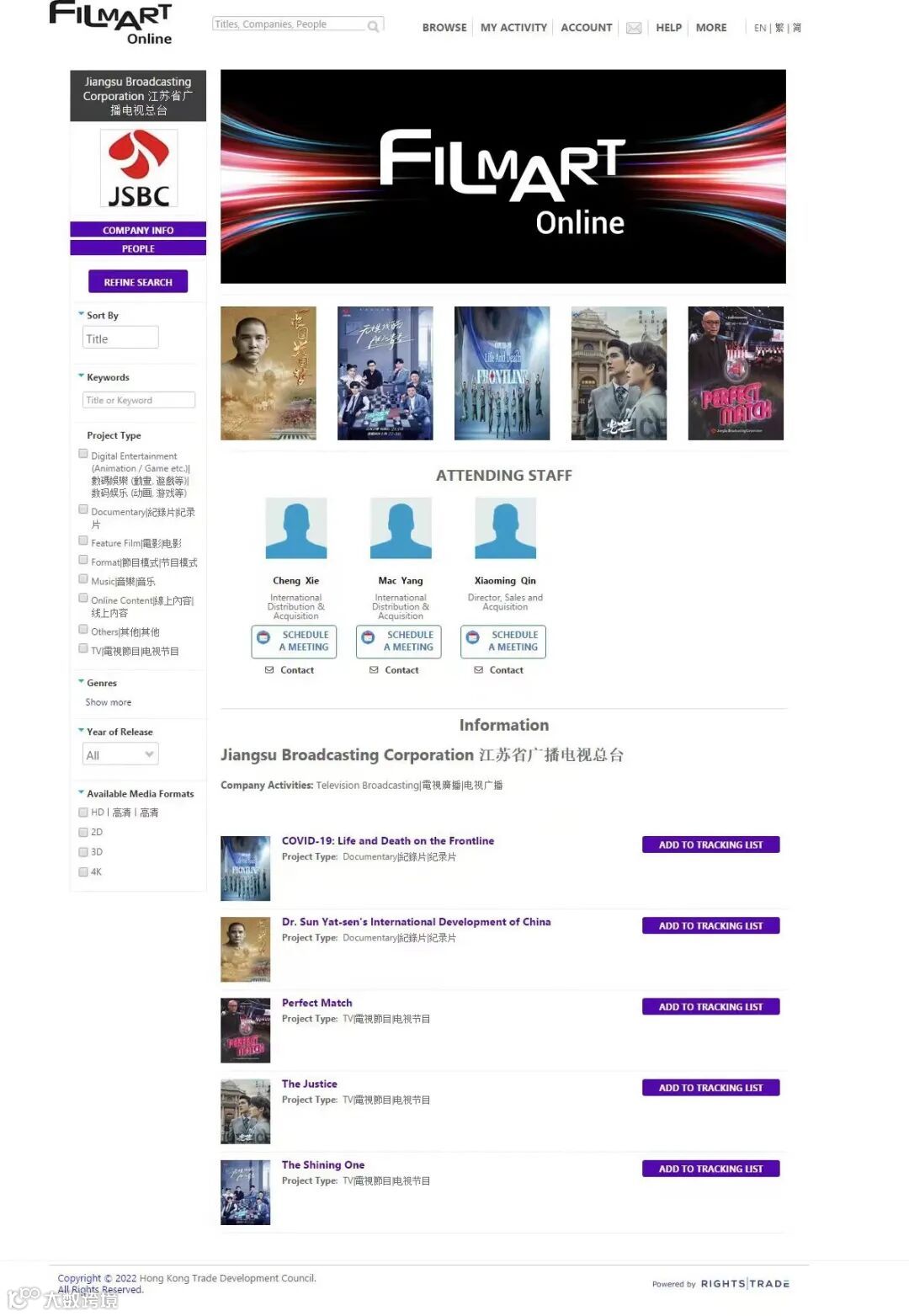Tick the Online Content checkbox
This screenshot has width=909, height=1316.
pos(83,598)
